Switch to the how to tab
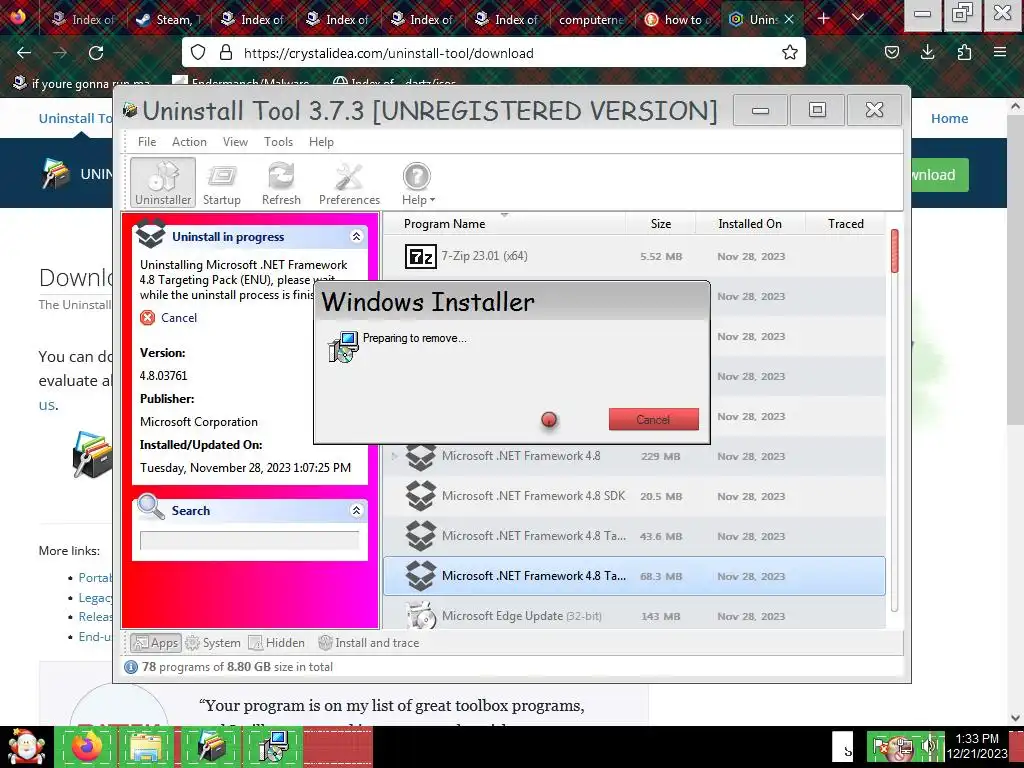Image resolution: width=1024 pixels, height=768 pixels. click(x=679, y=19)
